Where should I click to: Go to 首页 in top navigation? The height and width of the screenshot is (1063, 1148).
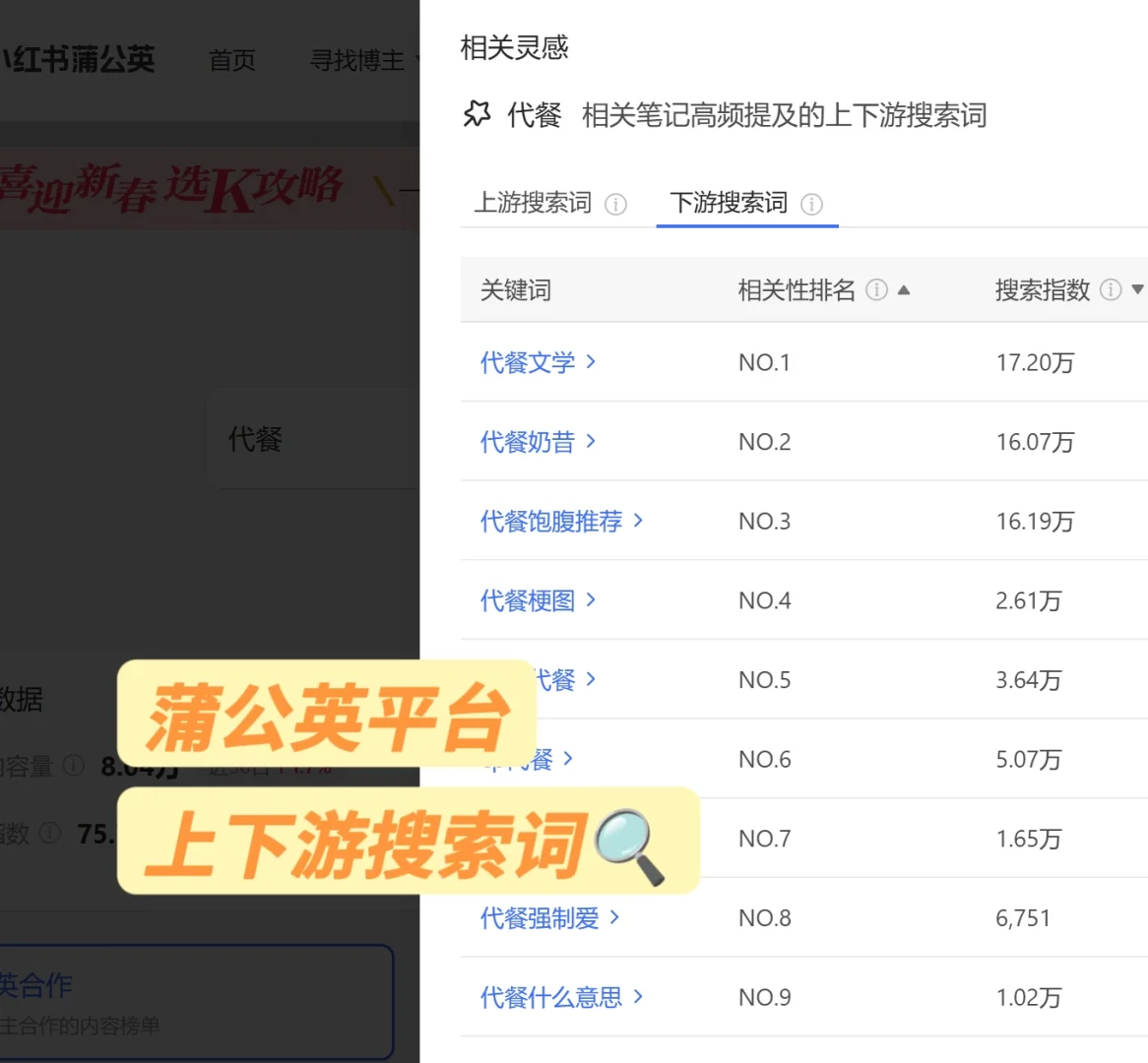coord(232,60)
